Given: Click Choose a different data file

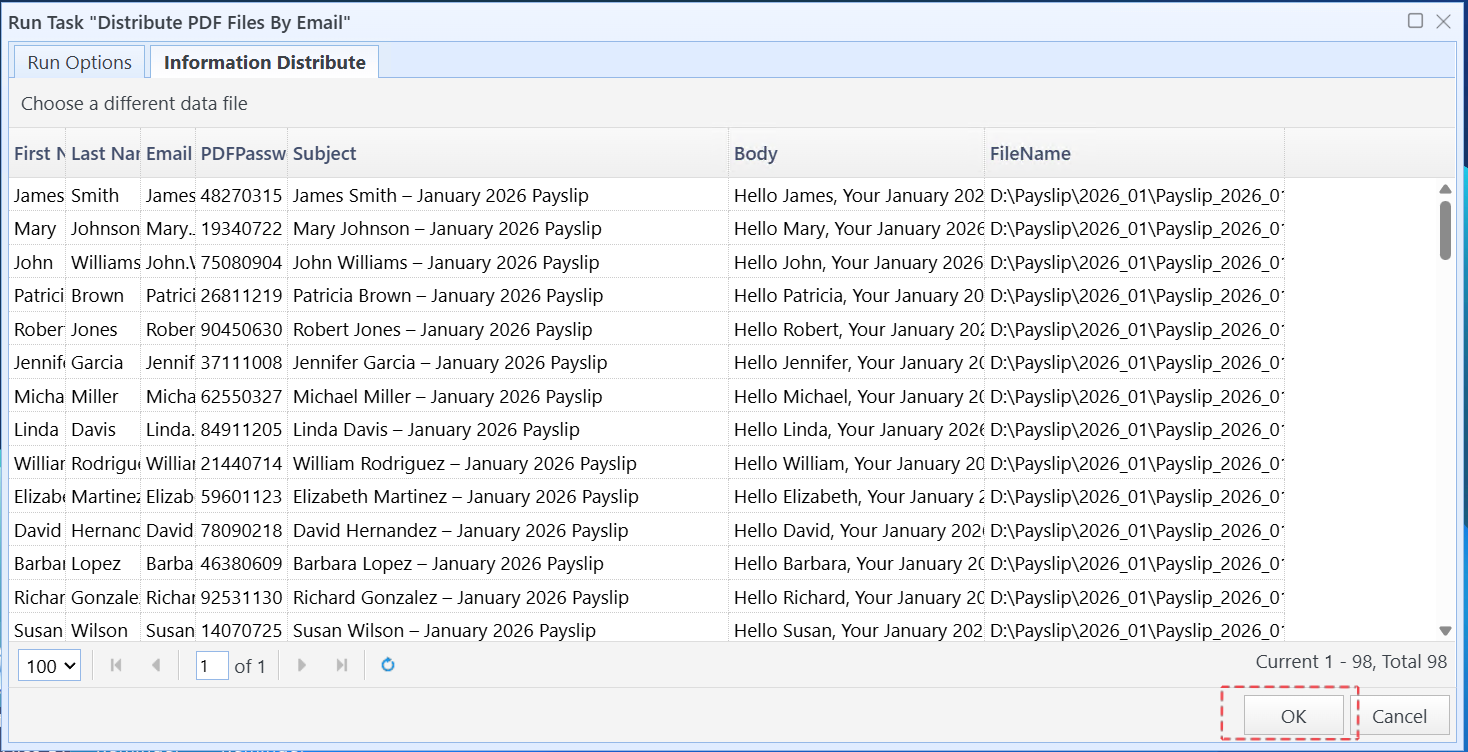Looking at the screenshot, I should click(134, 103).
